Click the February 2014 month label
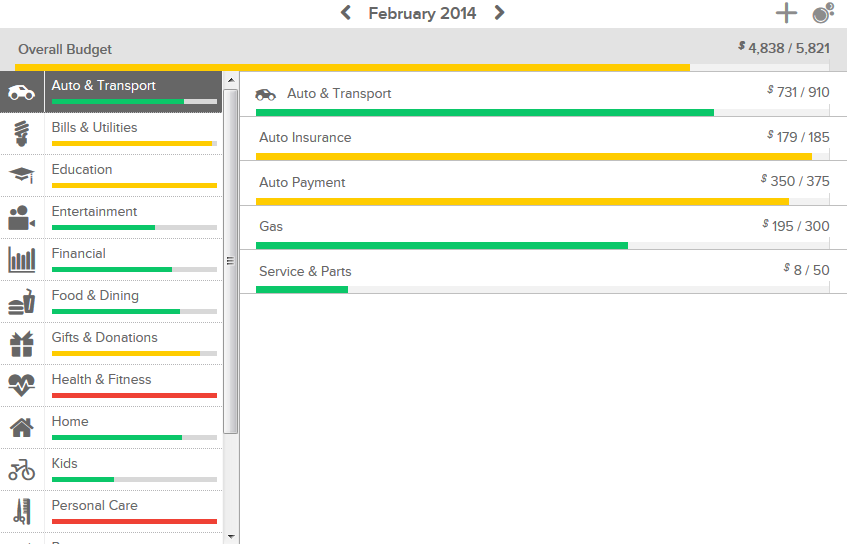Image resolution: width=847 pixels, height=544 pixels. pos(422,13)
